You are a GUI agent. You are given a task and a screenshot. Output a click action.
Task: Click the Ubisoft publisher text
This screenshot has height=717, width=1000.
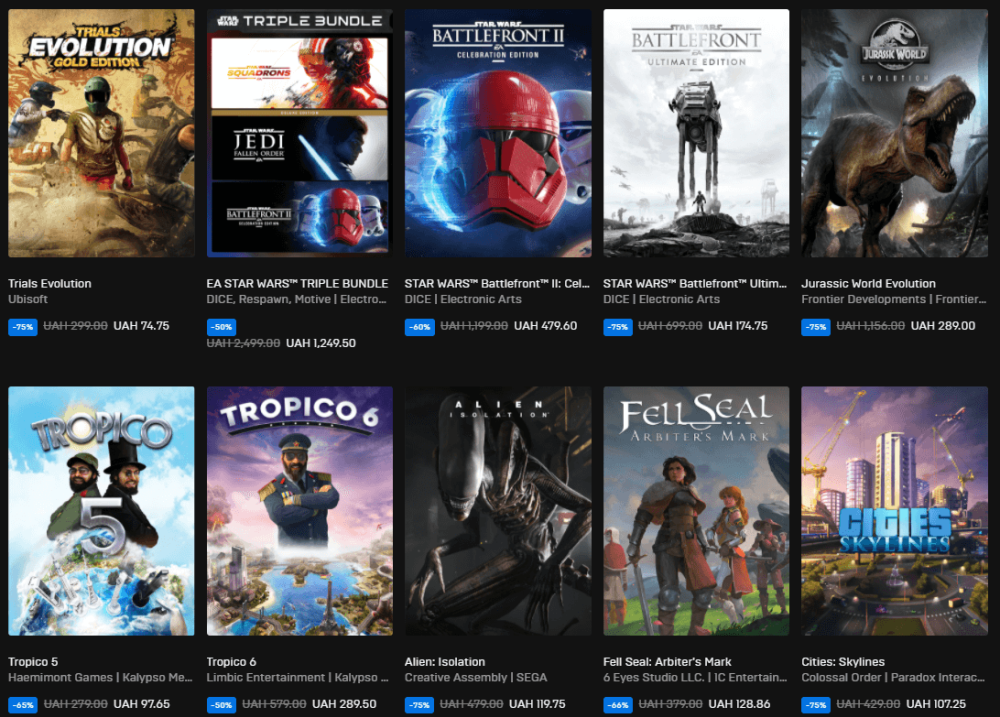pyautogui.click(x=28, y=299)
